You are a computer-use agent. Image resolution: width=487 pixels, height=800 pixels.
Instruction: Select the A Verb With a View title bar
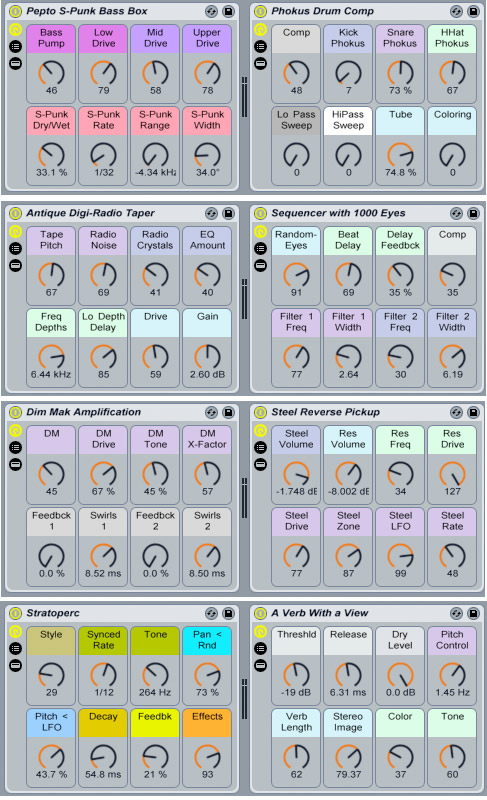point(320,613)
